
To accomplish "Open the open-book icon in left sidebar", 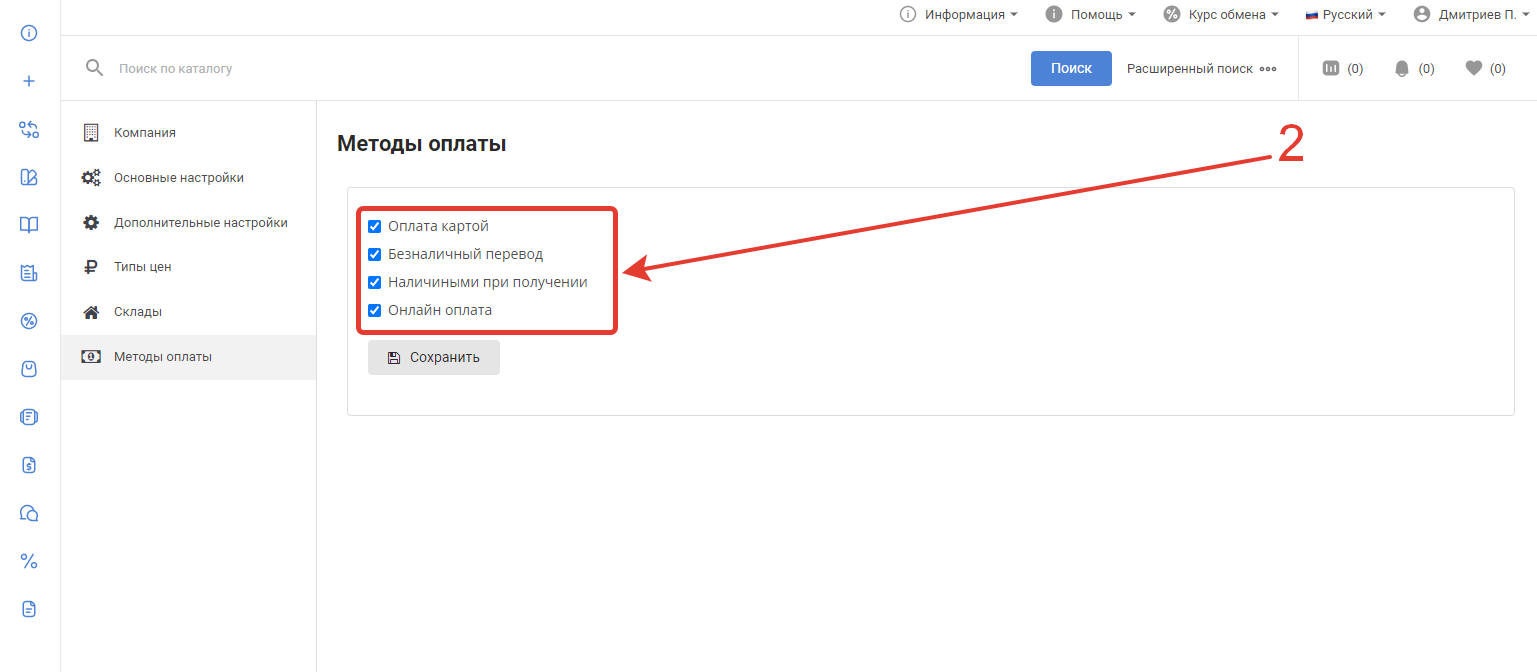I will 29,225.
